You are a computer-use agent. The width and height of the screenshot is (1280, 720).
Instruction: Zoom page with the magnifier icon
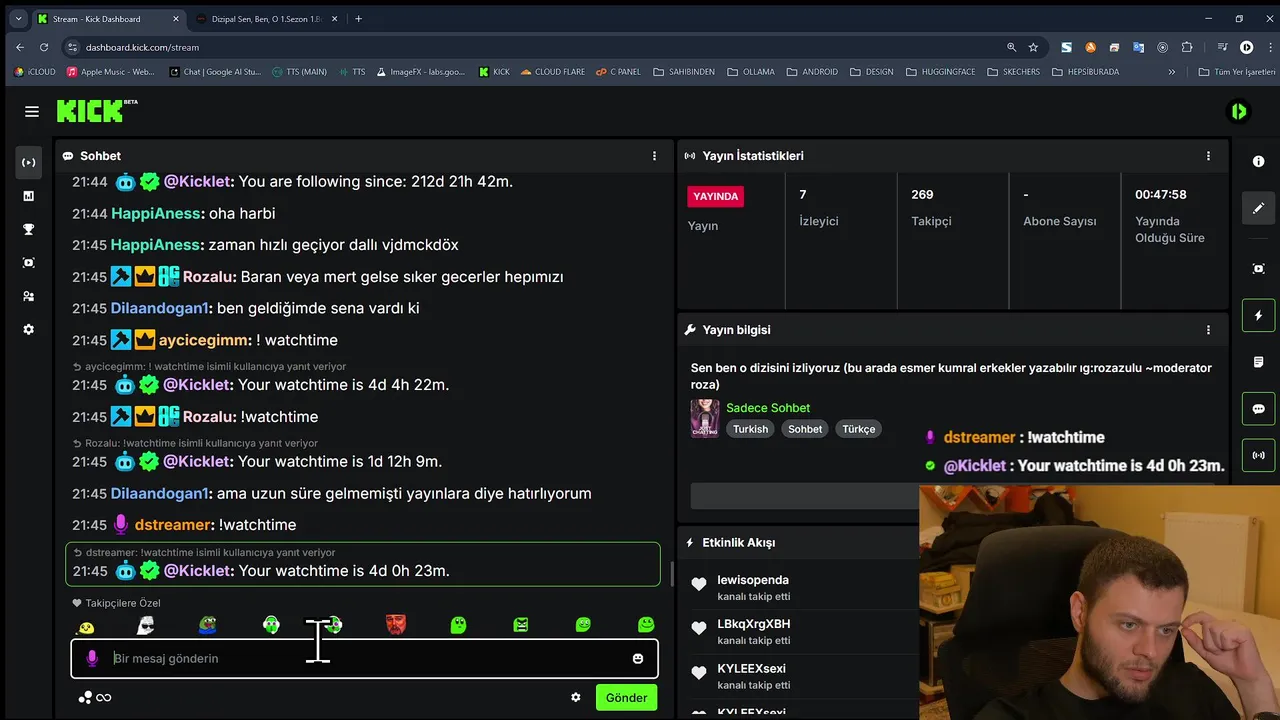[x=1011, y=47]
